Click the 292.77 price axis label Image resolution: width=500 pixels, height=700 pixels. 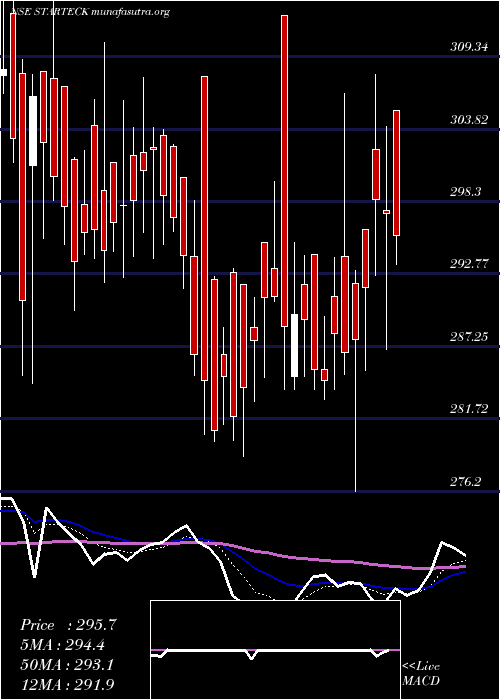coord(469,264)
